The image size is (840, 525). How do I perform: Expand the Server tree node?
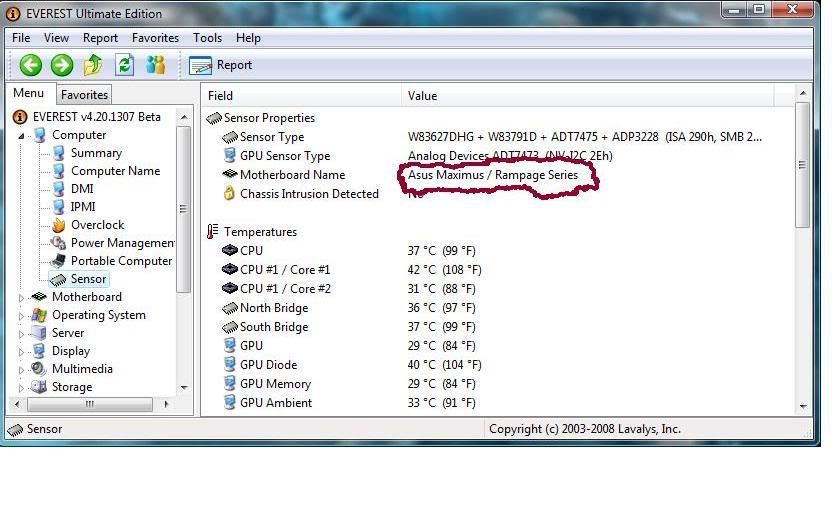[21, 334]
